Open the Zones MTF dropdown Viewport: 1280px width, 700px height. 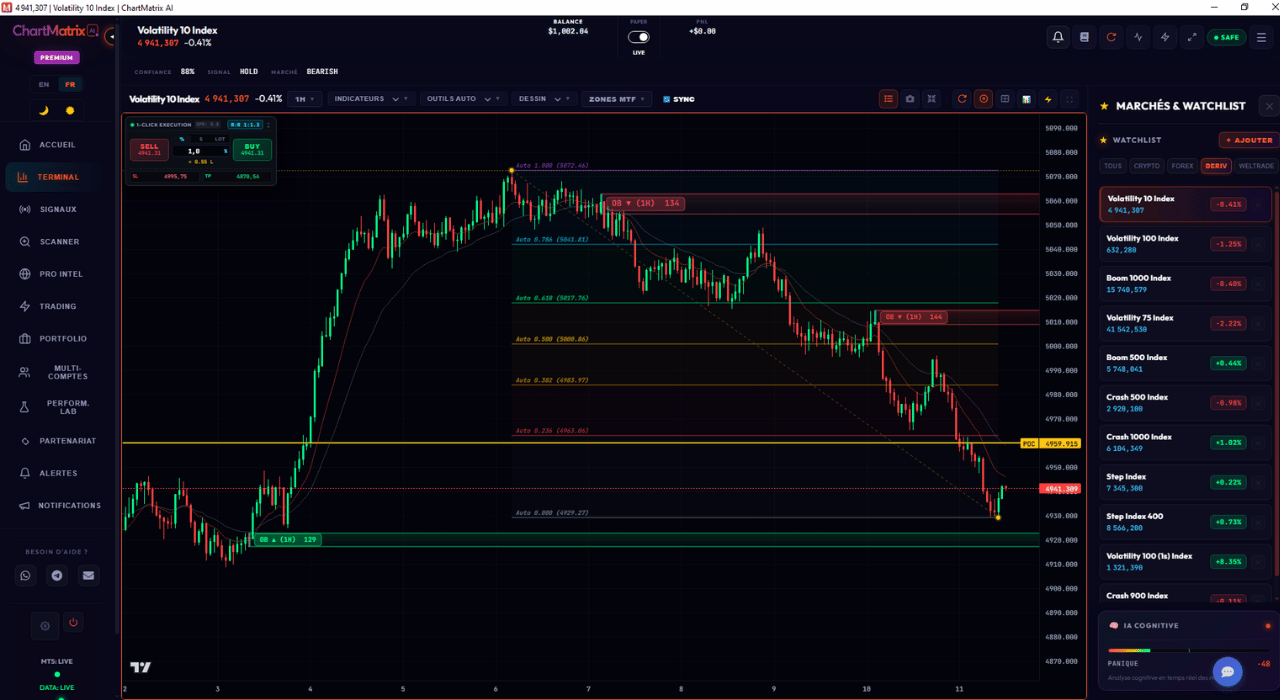click(x=616, y=99)
